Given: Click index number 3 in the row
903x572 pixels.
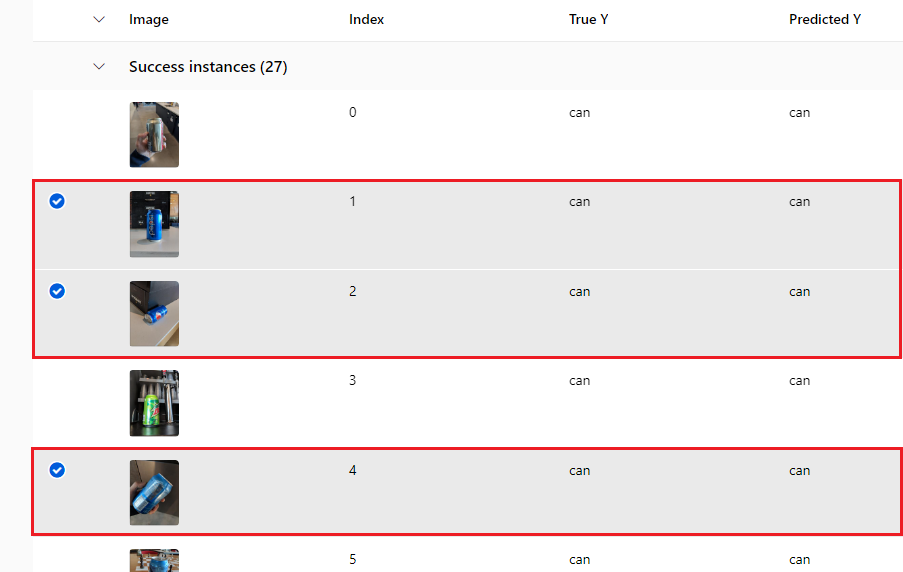Looking at the screenshot, I should click(x=352, y=380).
